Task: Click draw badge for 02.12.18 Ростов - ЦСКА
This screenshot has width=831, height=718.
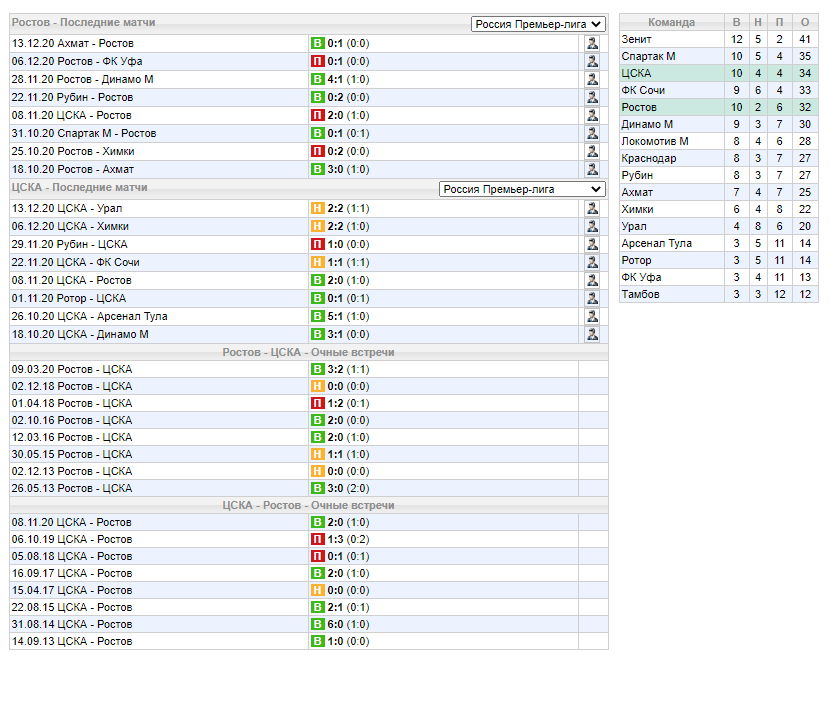Action: 317,386
